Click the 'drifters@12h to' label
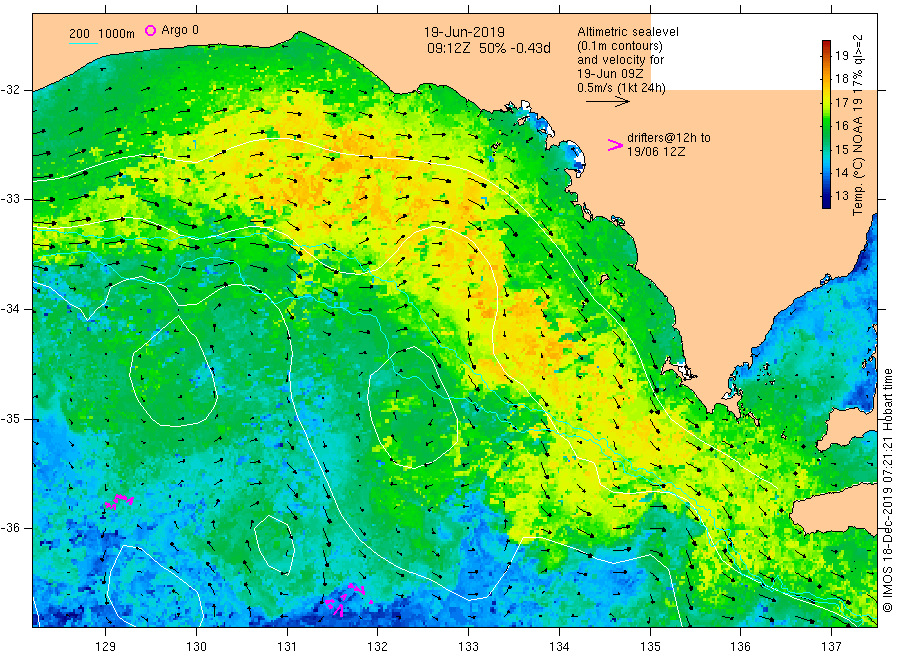The image size is (900, 660). pyautogui.click(x=669, y=138)
